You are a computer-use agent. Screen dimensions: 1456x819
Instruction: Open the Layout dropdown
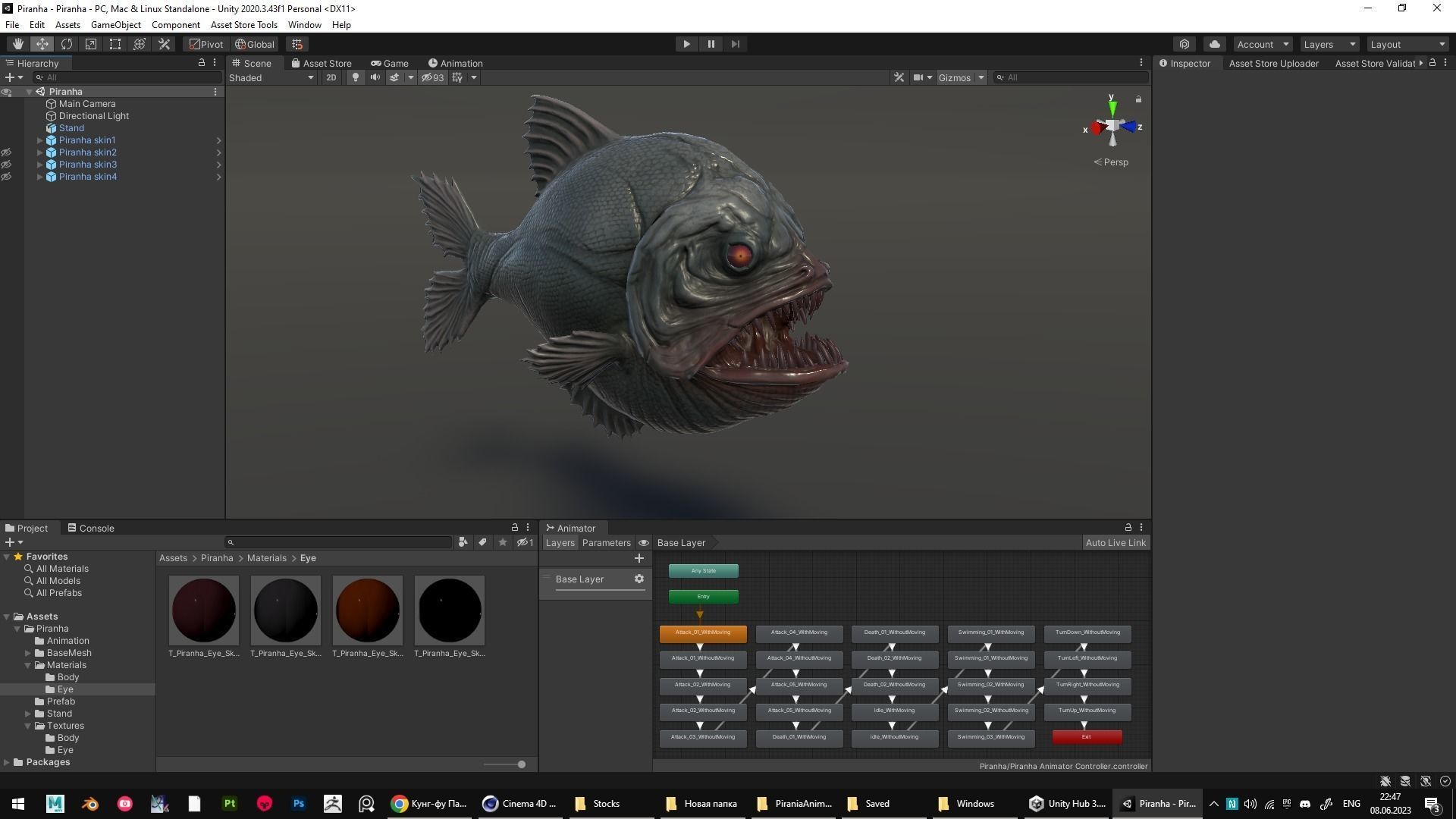pyautogui.click(x=1408, y=44)
